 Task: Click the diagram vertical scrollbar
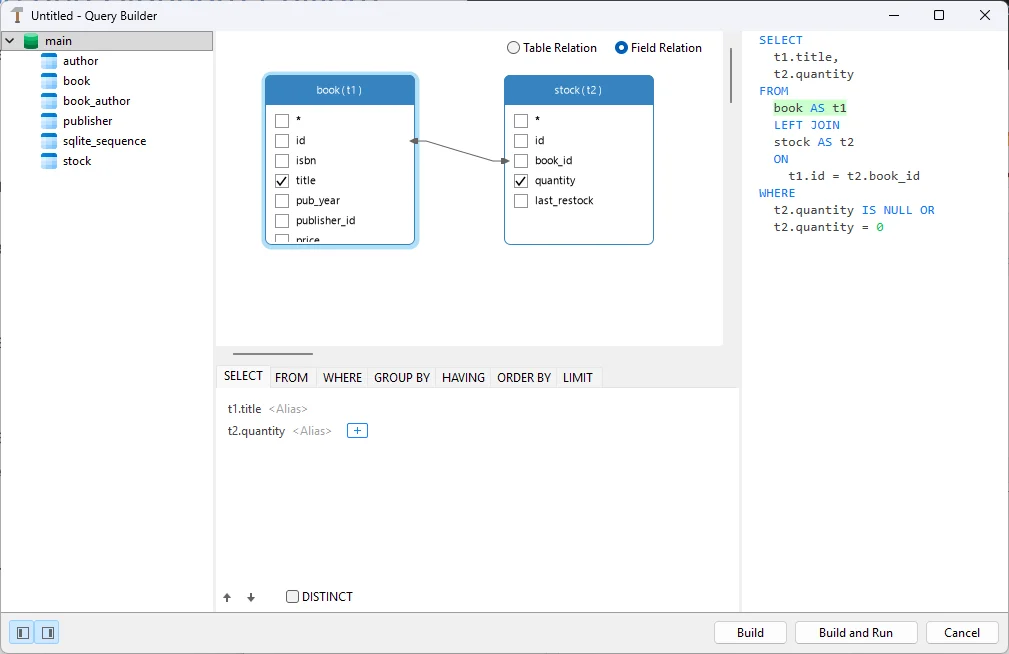(x=730, y=75)
